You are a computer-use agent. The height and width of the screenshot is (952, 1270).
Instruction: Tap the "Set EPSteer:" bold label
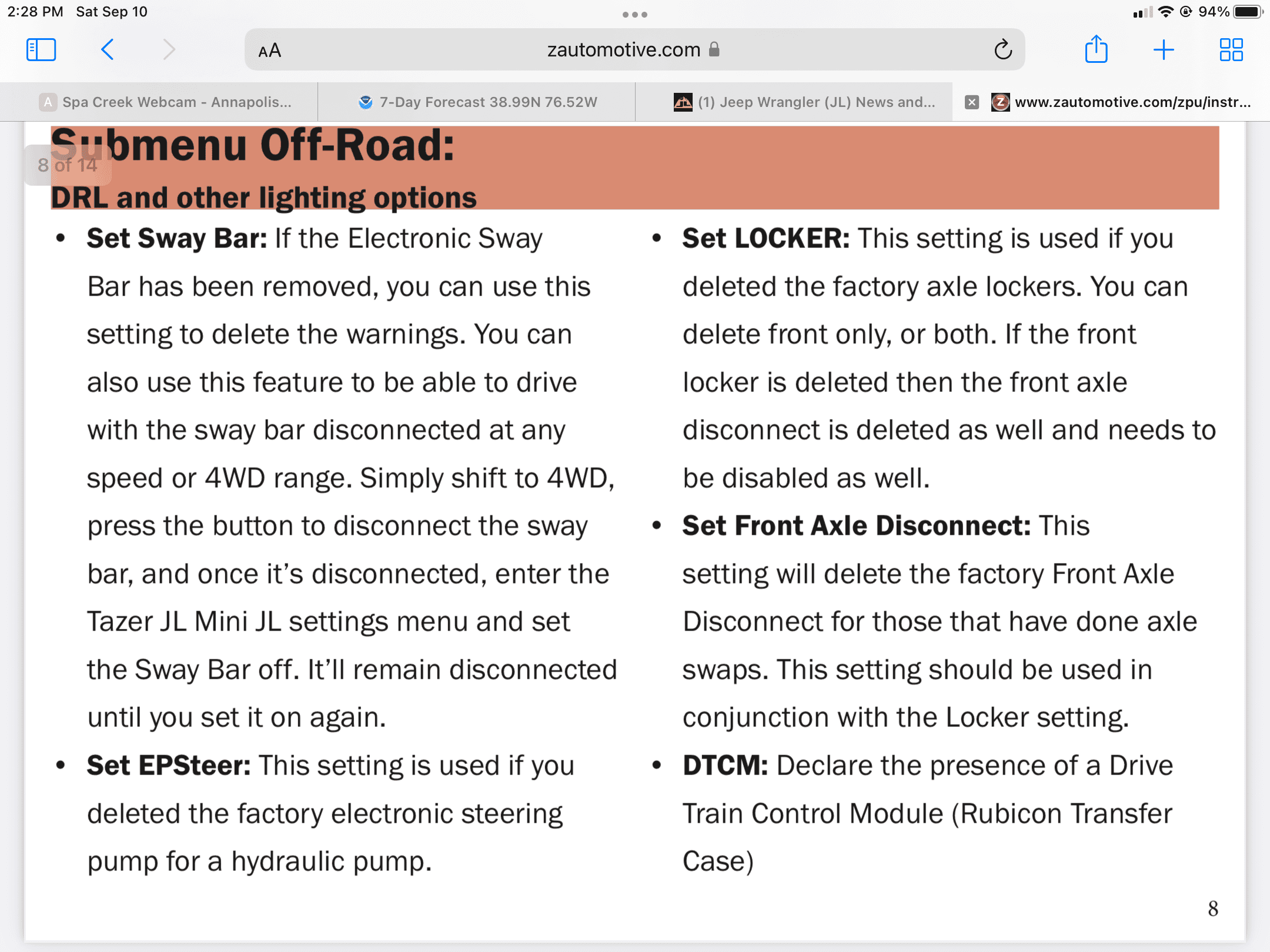[169, 766]
